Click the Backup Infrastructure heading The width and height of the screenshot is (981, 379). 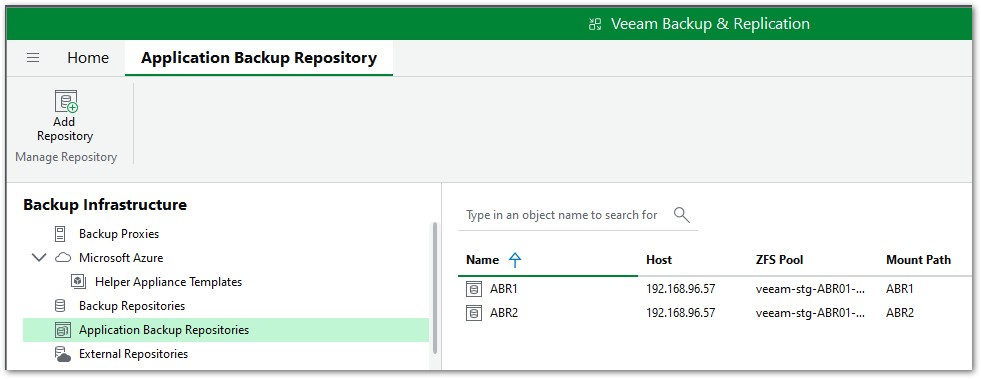[x=105, y=205]
